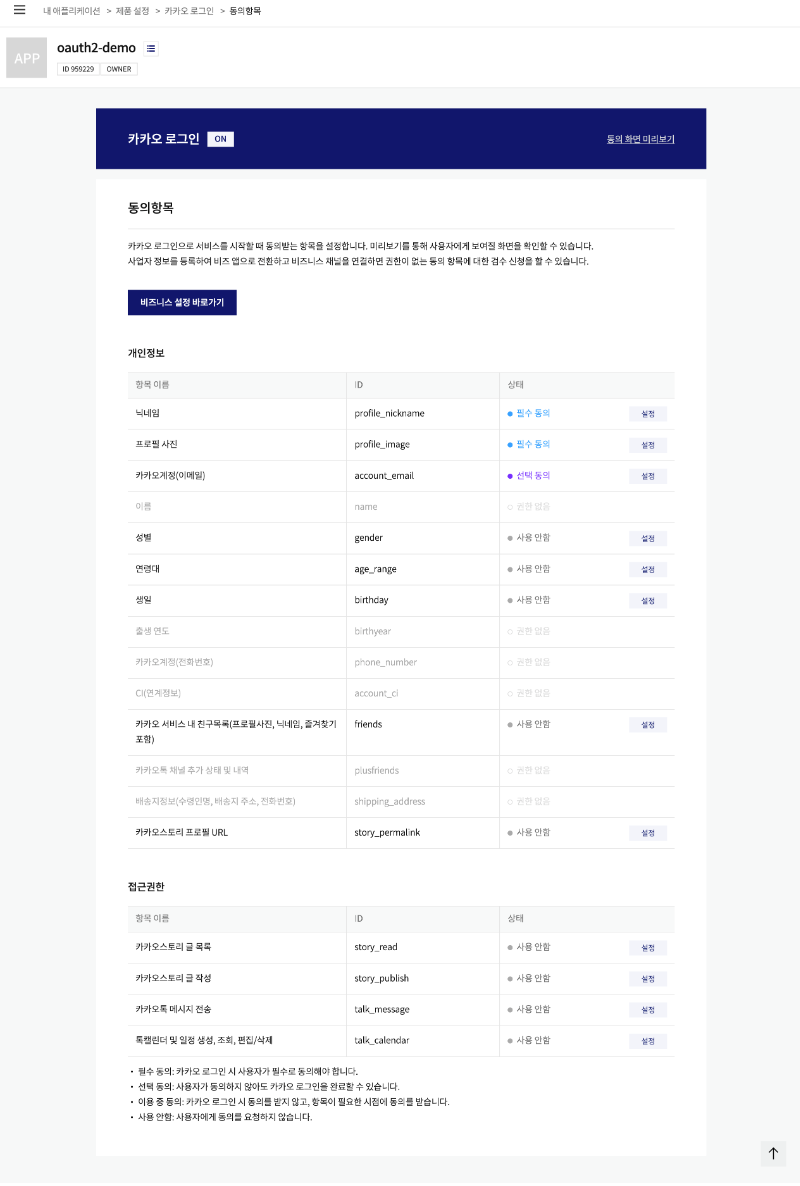
Task: Click the APP thumbnail image
Action: point(26,57)
